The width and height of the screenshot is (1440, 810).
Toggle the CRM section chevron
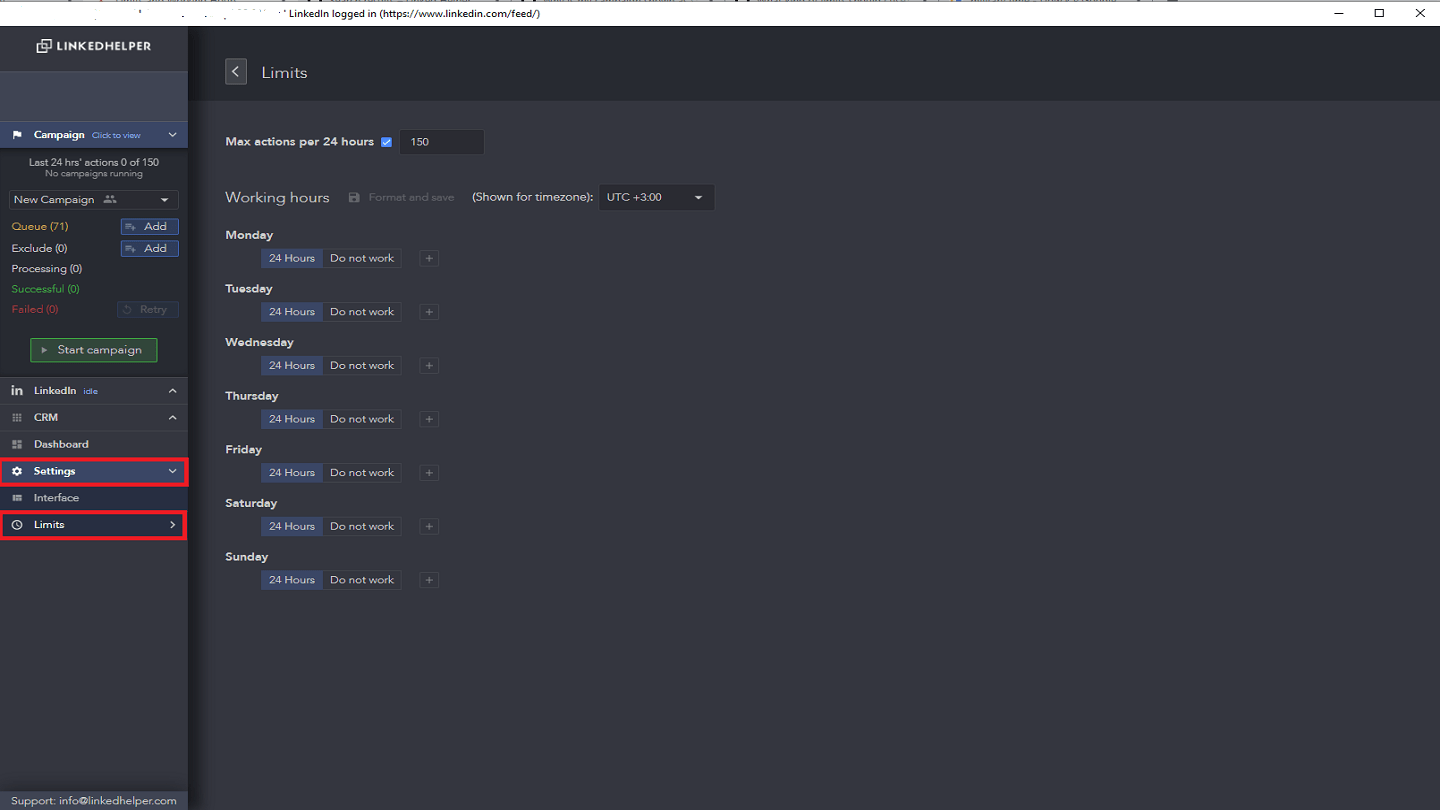coord(172,418)
